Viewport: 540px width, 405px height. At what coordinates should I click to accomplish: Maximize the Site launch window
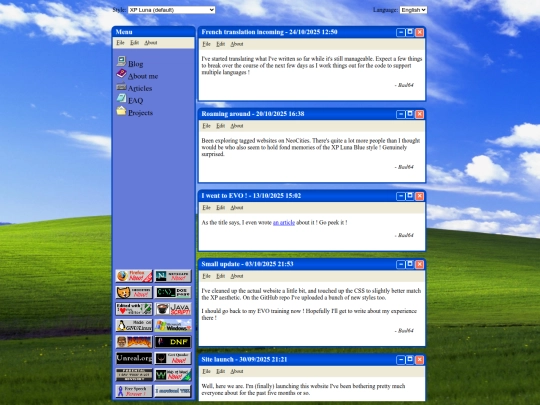(x=410, y=360)
